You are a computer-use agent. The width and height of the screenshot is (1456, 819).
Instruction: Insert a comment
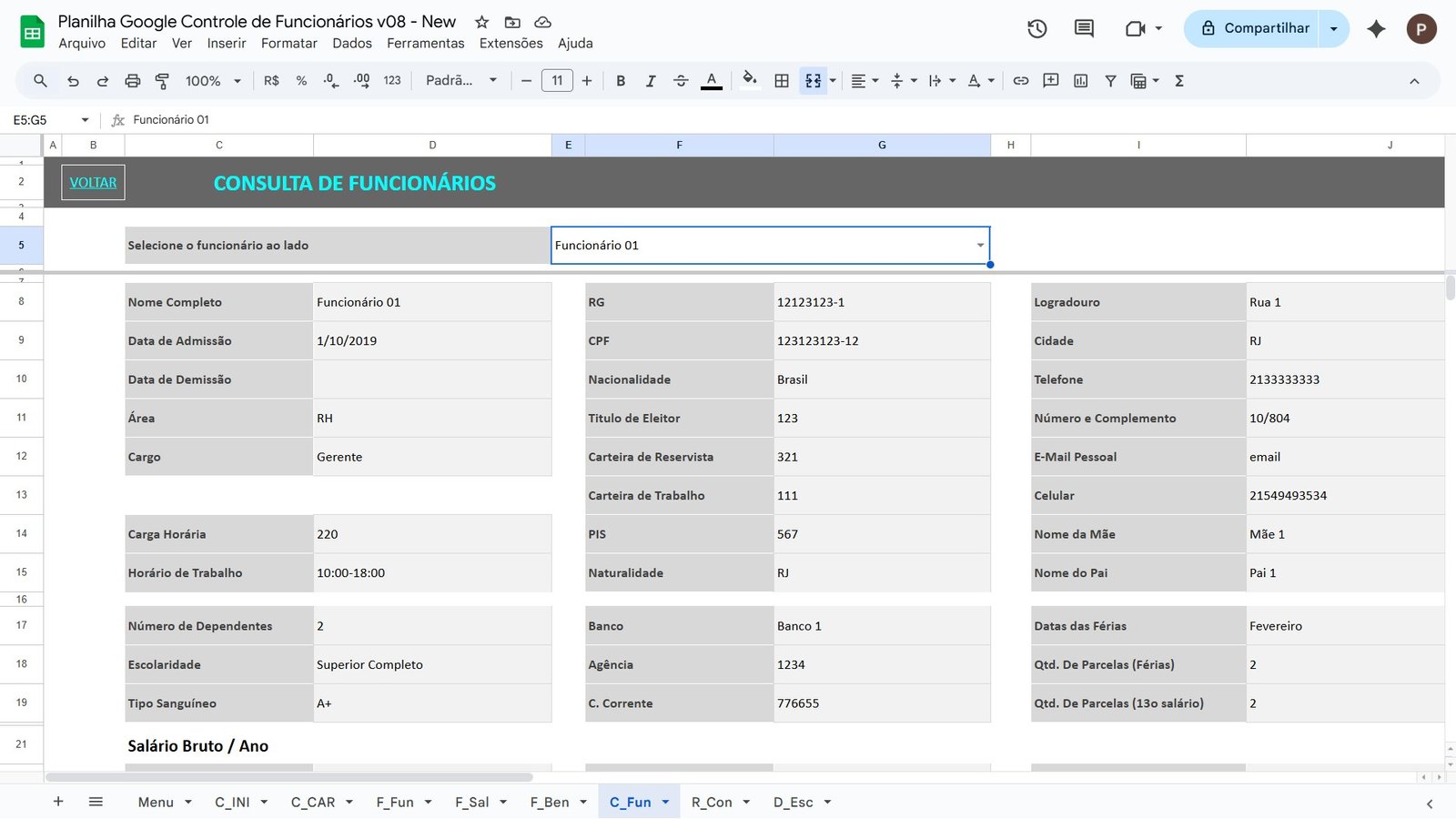[1050, 80]
